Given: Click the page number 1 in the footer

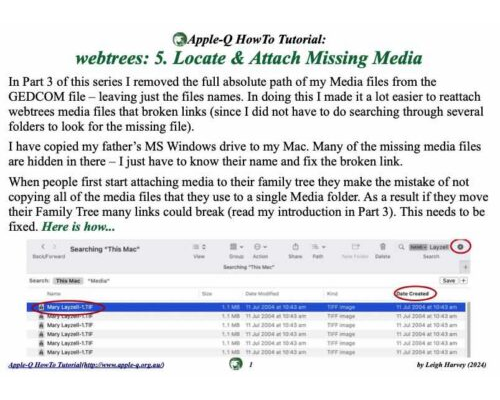Looking at the screenshot, I should point(251,364).
